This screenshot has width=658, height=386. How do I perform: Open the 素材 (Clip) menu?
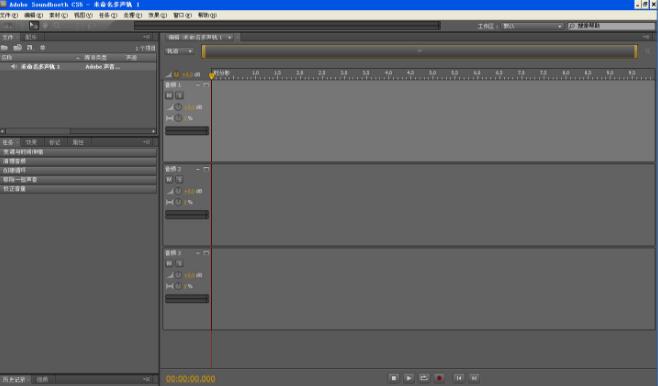[x=58, y=15]
